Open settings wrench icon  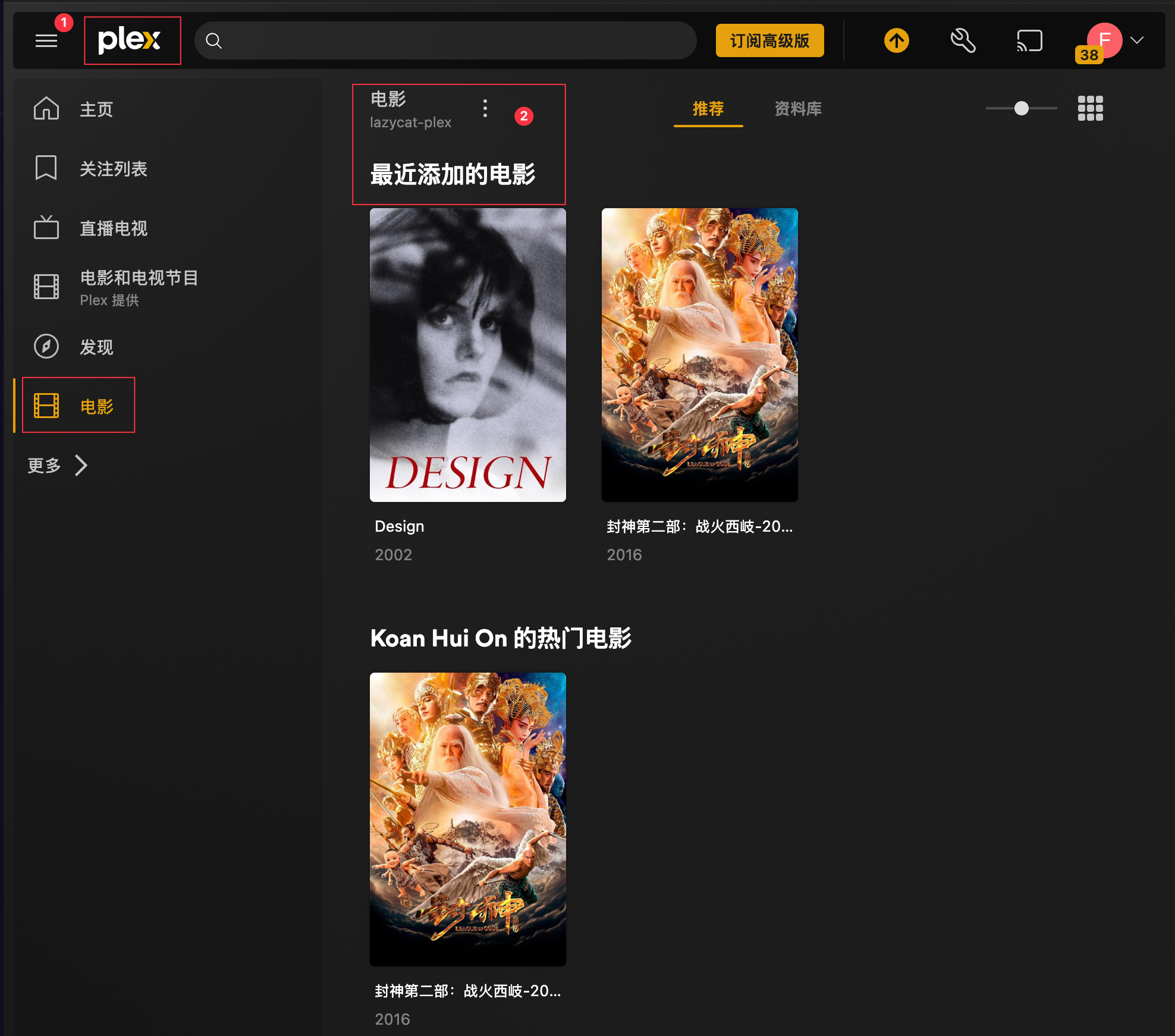(x=963, y=40)
